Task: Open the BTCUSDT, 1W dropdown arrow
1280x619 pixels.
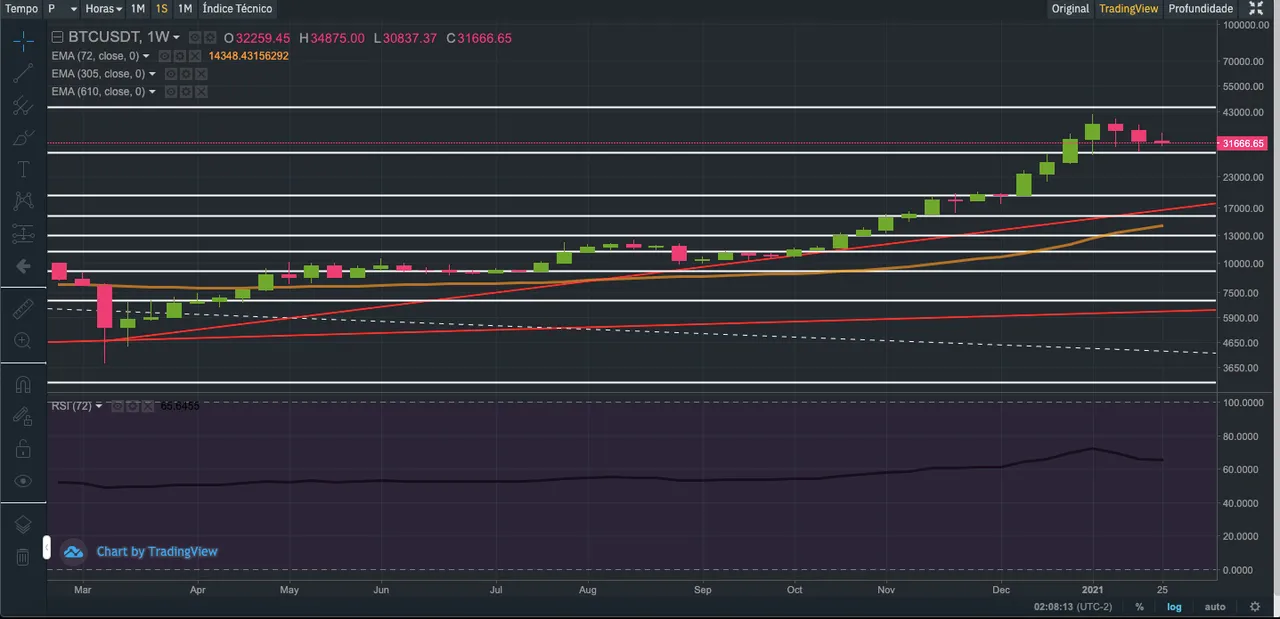Action: click(x=177, y=38)
